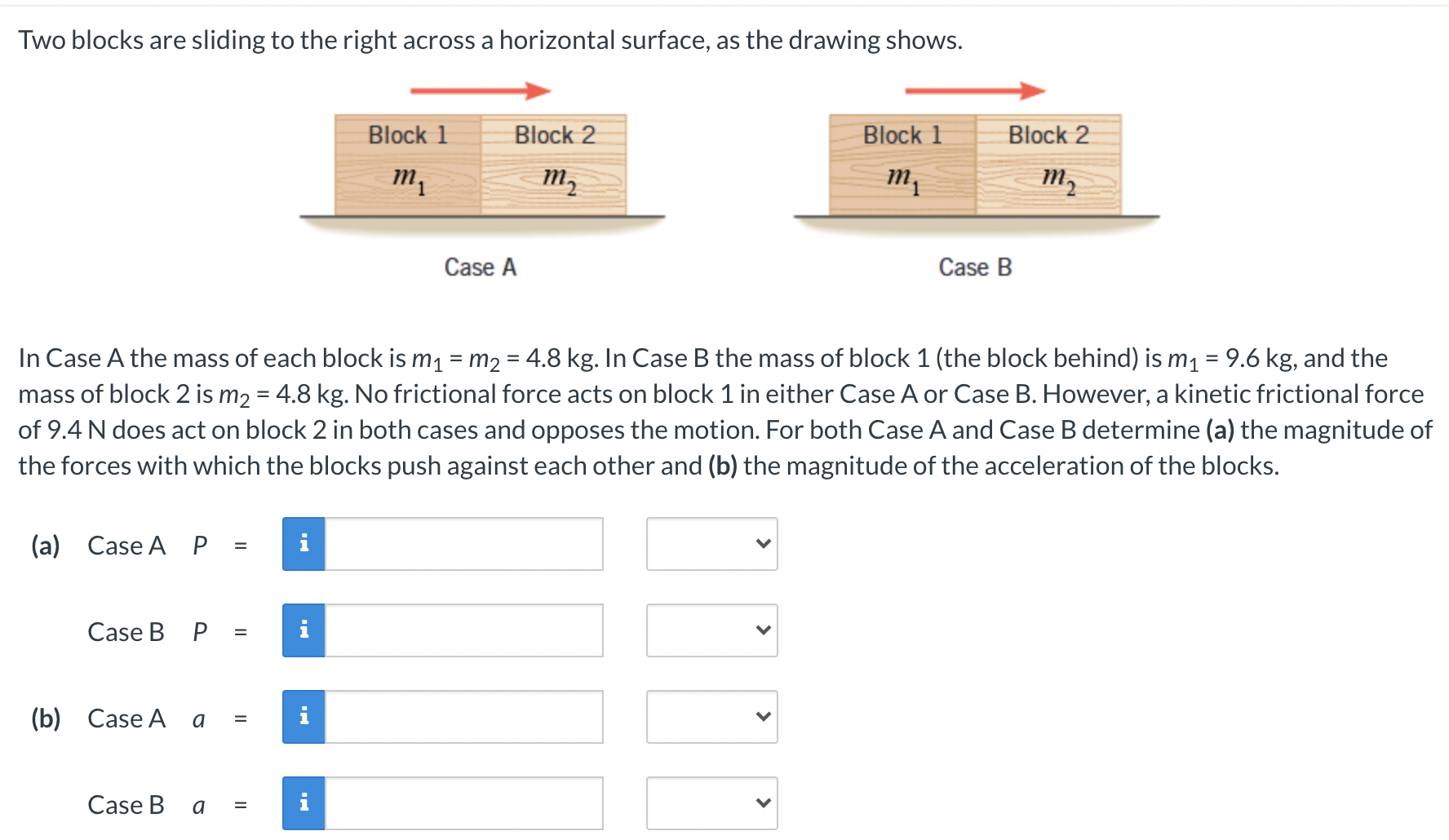Click the blue i button next to the first answer box
Viewport: 1449px width, 840px height.
coord(303,545)
